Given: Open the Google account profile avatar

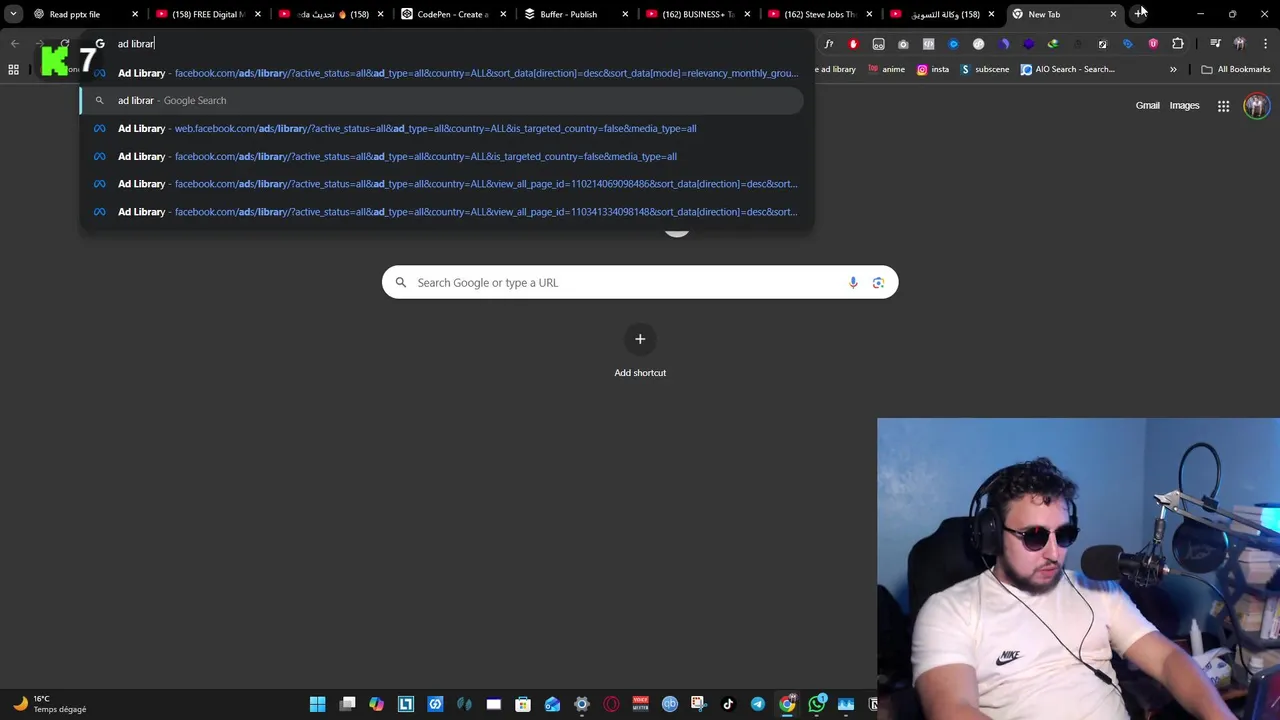Looking at the screenshot, I should tap(1256, 106).
